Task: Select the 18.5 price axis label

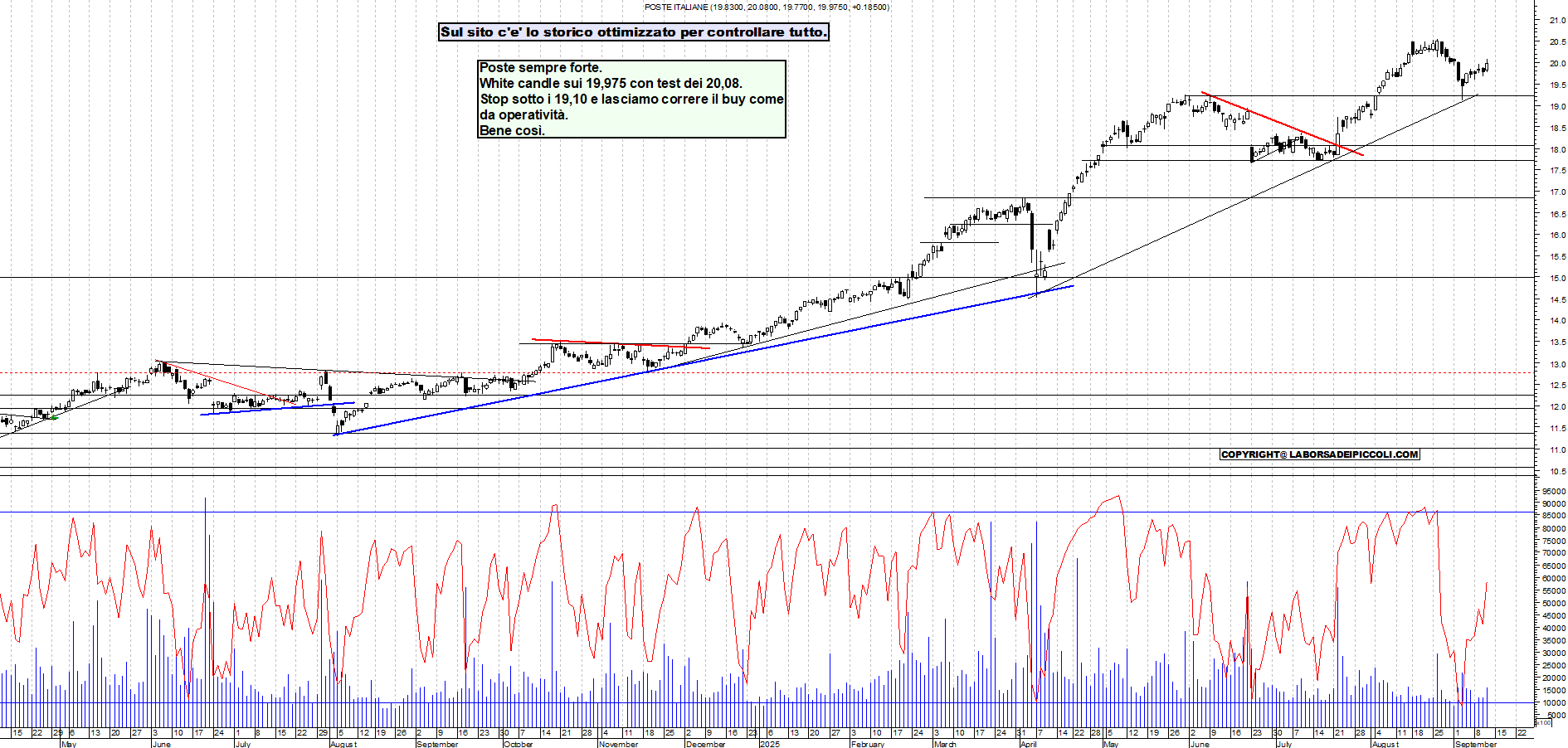Action: [x=1557, y=129]
